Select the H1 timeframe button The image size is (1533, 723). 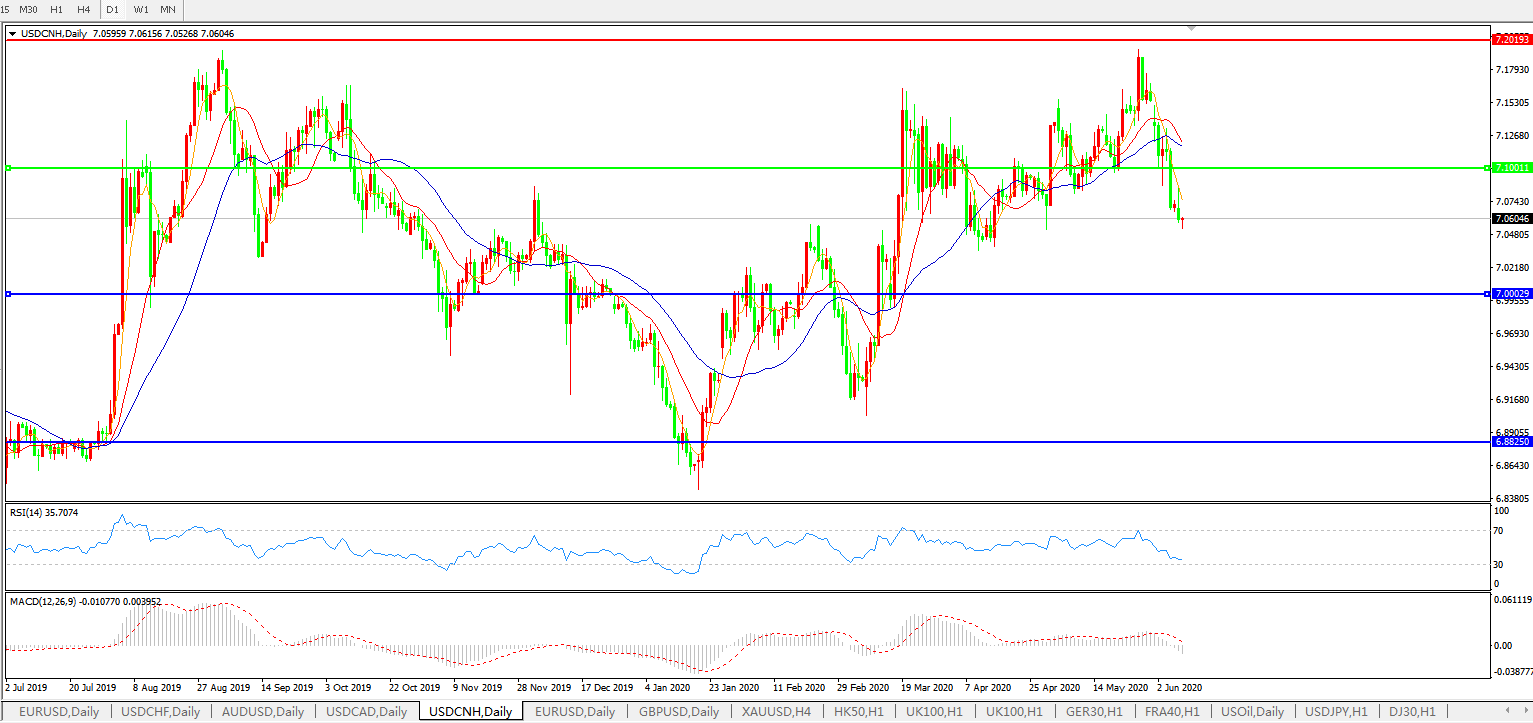coord(57,9)
